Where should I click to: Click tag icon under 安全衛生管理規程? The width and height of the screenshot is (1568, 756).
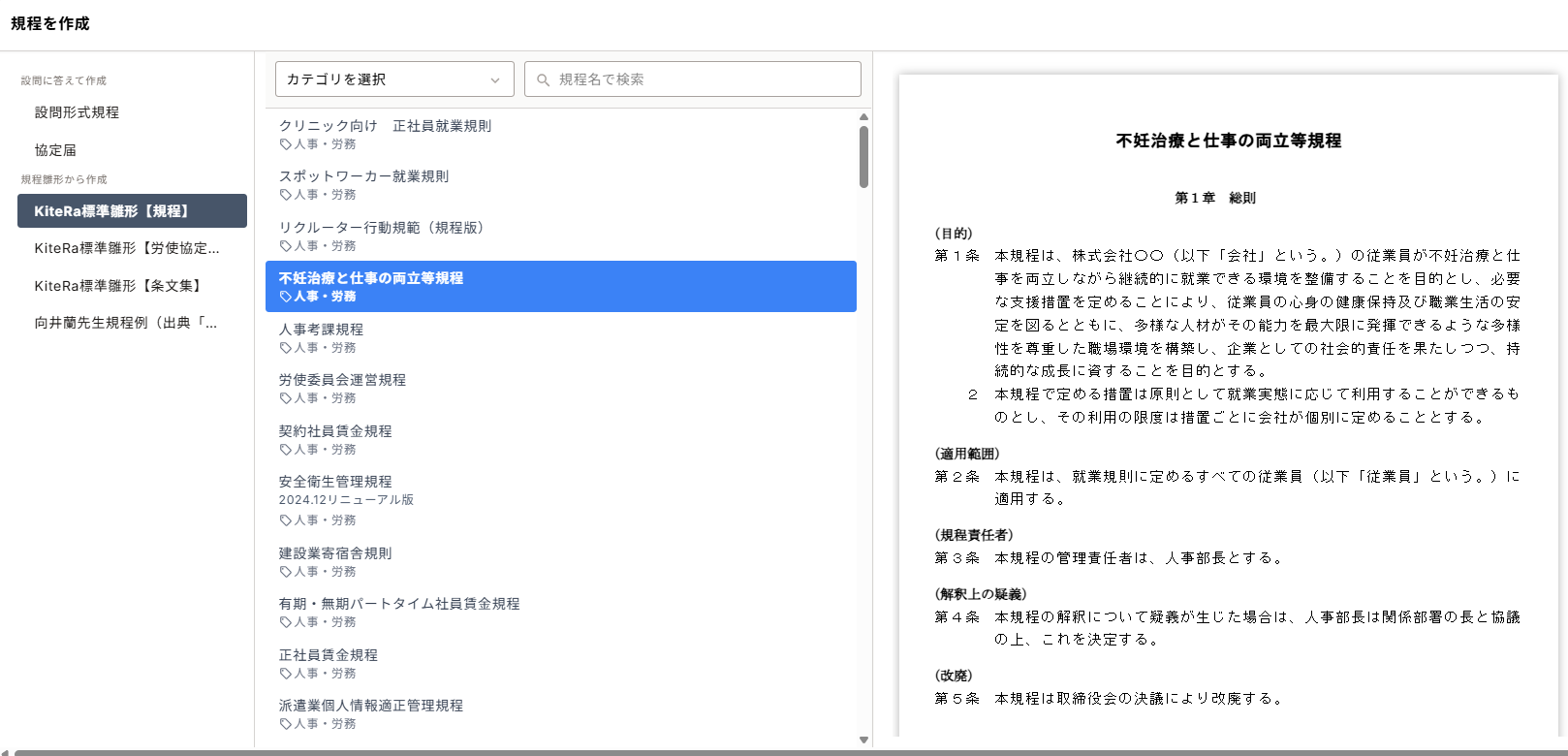[x=286, y=520]
